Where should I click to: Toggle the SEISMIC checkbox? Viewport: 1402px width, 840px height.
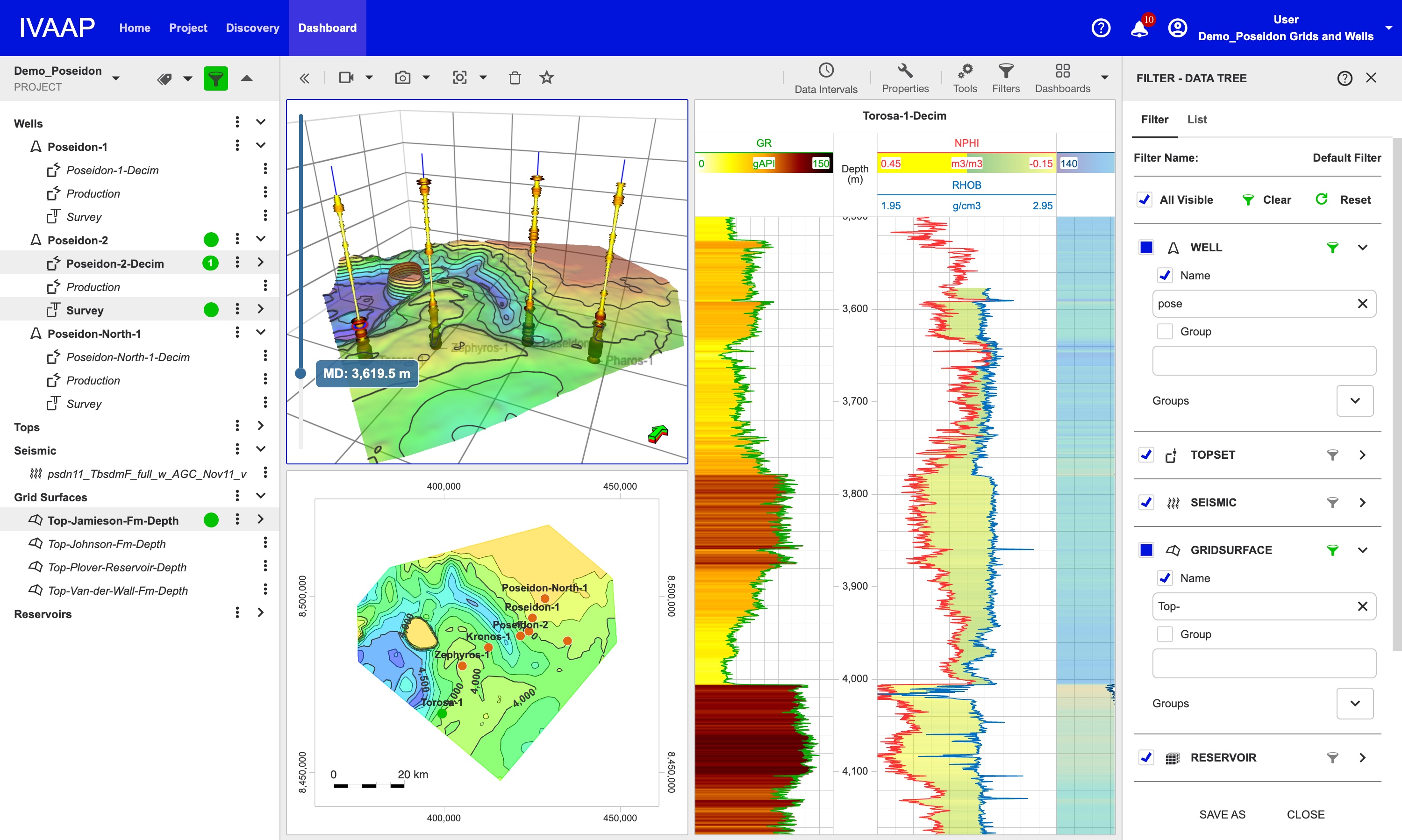[x=1146, y=503]
